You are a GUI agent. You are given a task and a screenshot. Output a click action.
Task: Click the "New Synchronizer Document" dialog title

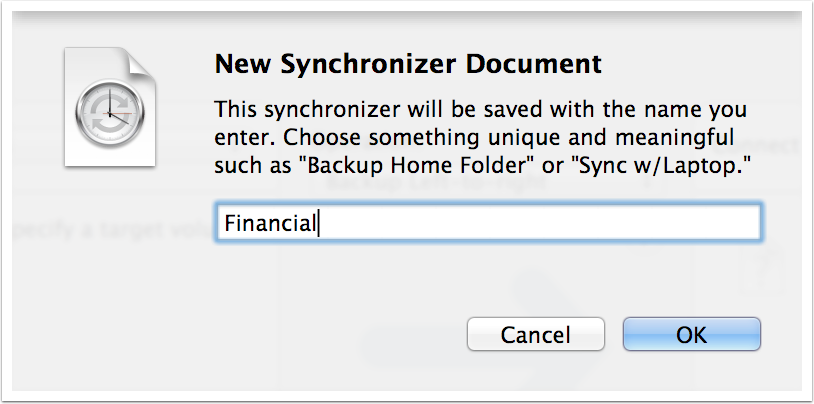408,66
